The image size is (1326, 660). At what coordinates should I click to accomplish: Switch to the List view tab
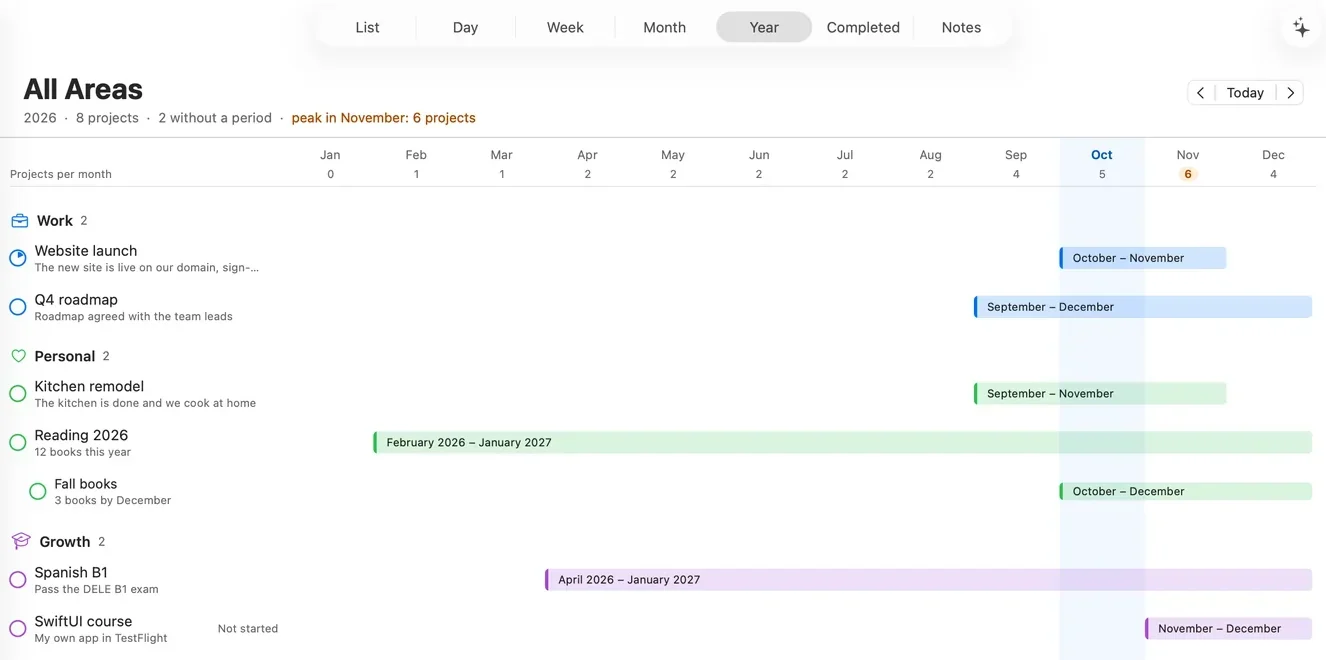point(367,27)
